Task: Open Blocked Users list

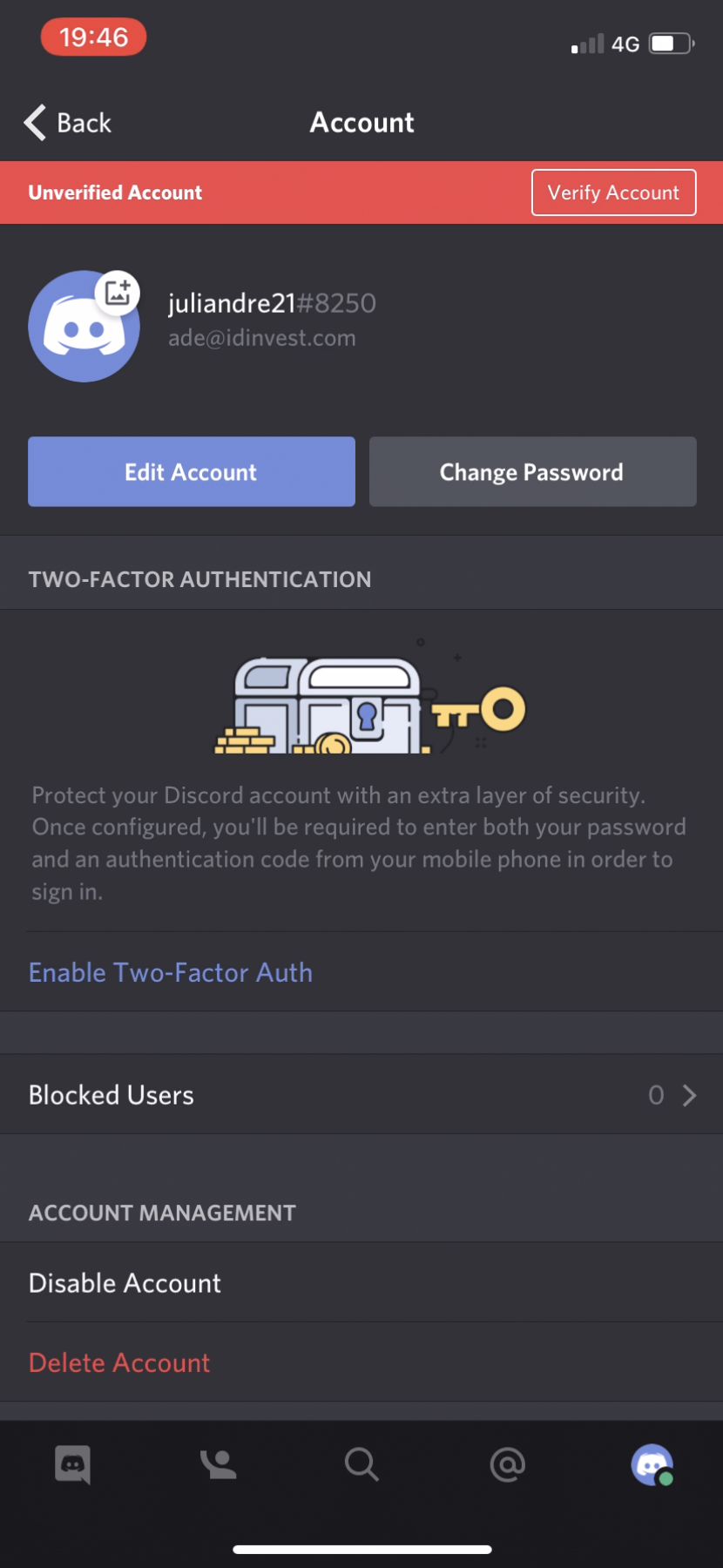Action: (x=111, y=1094)
